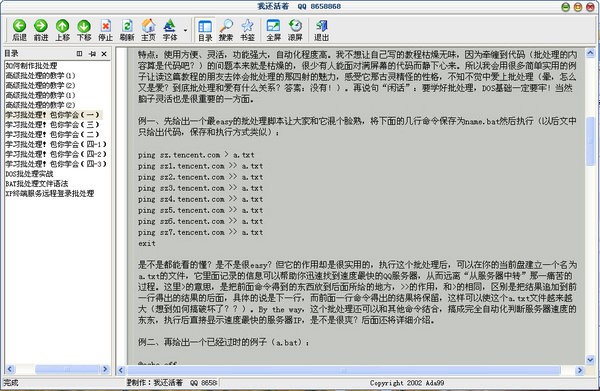Stop loading with the 停止 icon
This screenshot has width=600, height=391.
tap(106, 26)
